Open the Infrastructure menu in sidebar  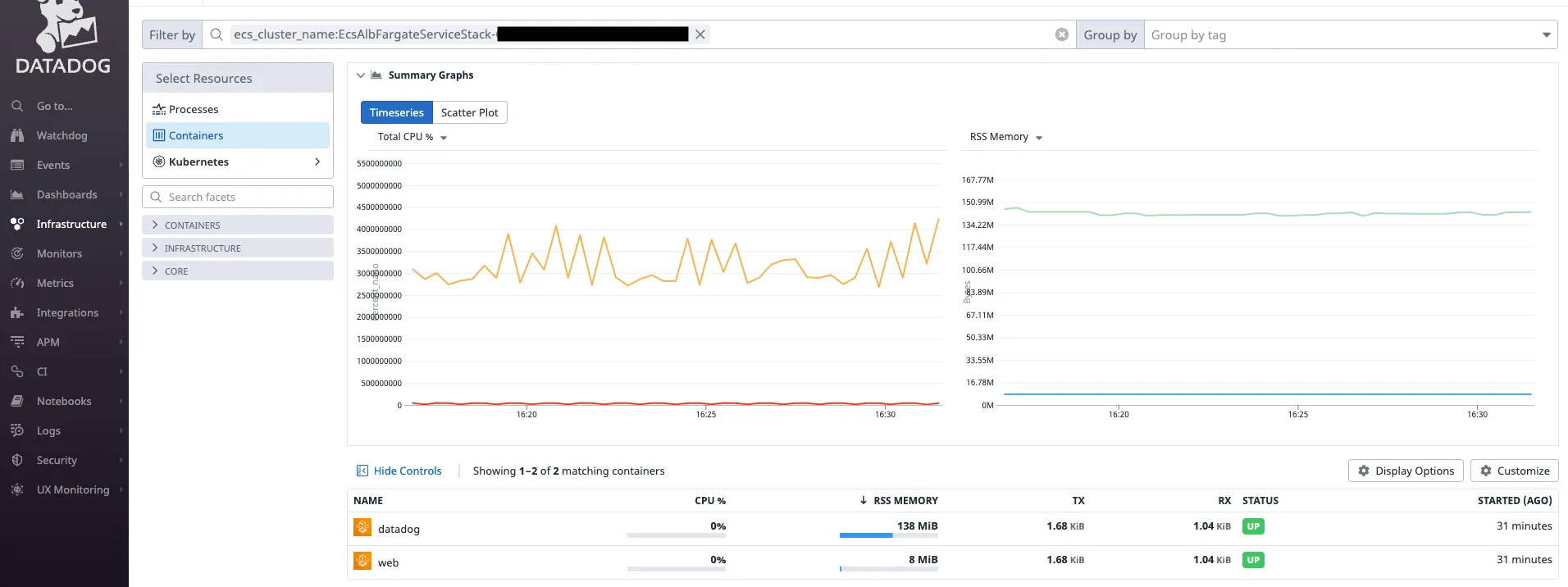[x=71, y=224]
